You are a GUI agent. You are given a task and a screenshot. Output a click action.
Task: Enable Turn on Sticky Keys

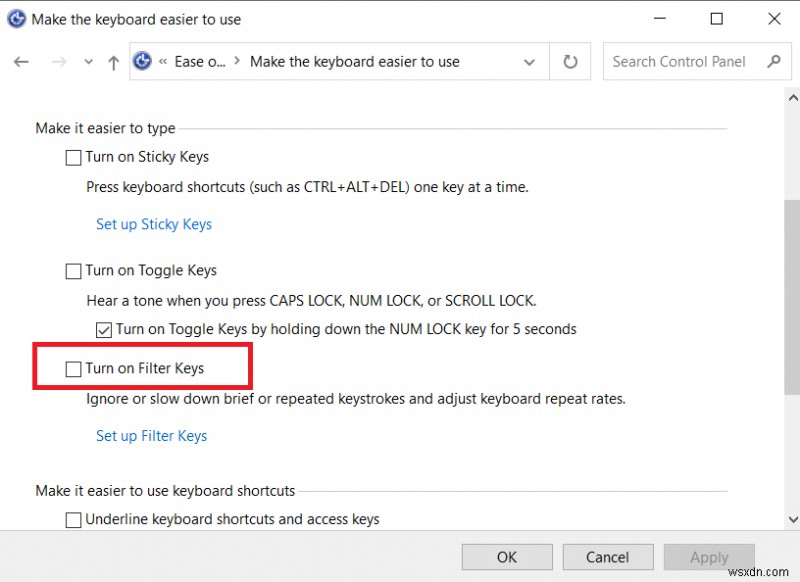pos(73,157)
